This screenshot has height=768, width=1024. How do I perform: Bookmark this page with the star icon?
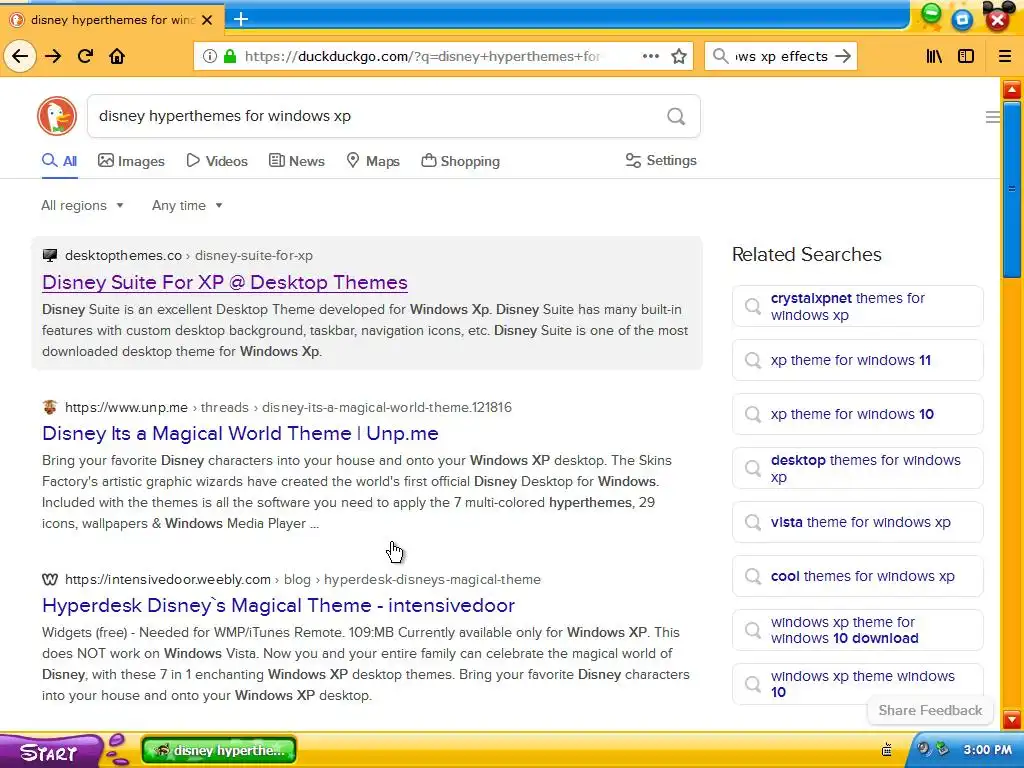(679, 56)
